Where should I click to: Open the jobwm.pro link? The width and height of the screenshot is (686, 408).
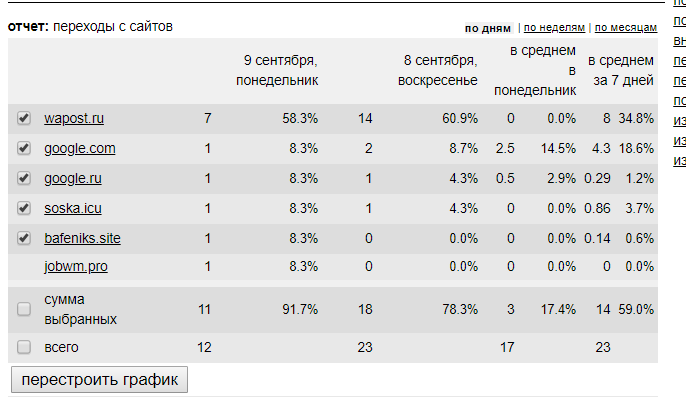[76, 267]
